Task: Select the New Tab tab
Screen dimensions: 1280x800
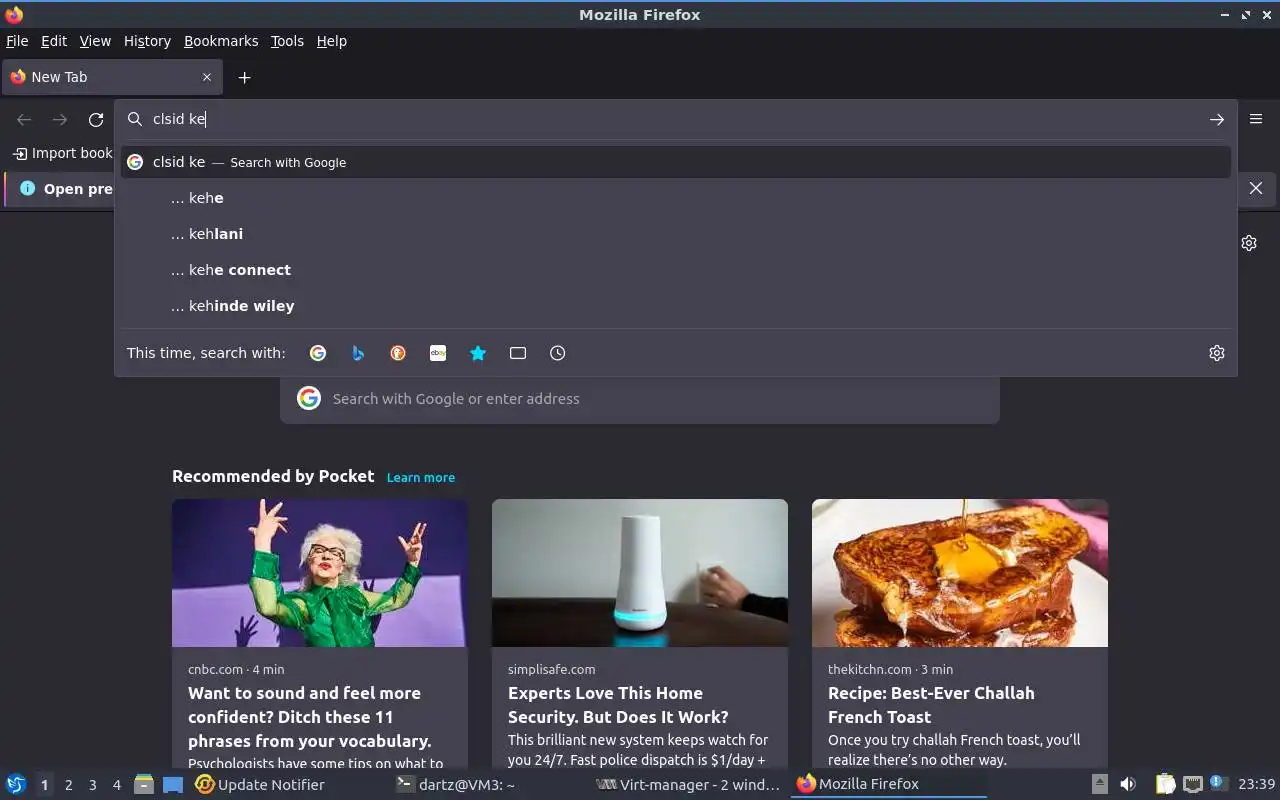Action: point(112,77)
